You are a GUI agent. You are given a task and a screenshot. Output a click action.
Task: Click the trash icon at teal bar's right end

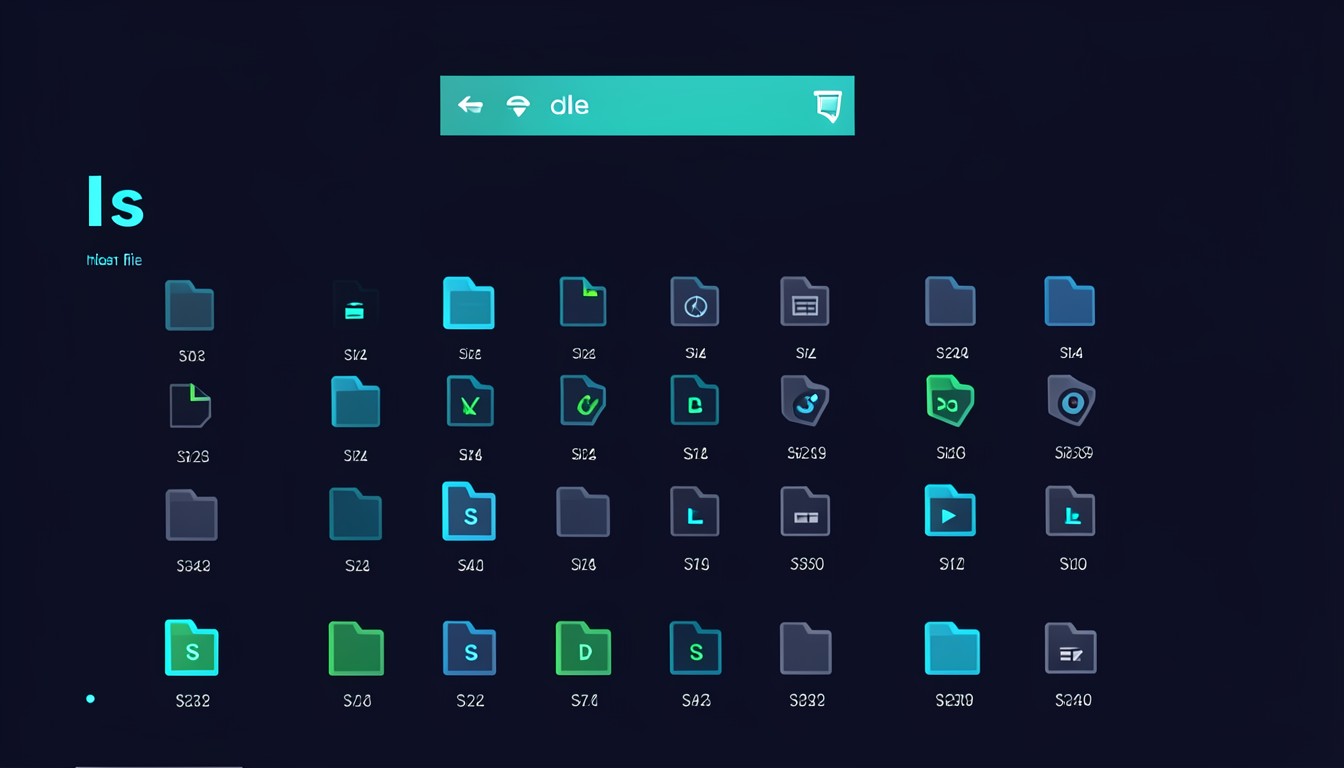(828, 106)
